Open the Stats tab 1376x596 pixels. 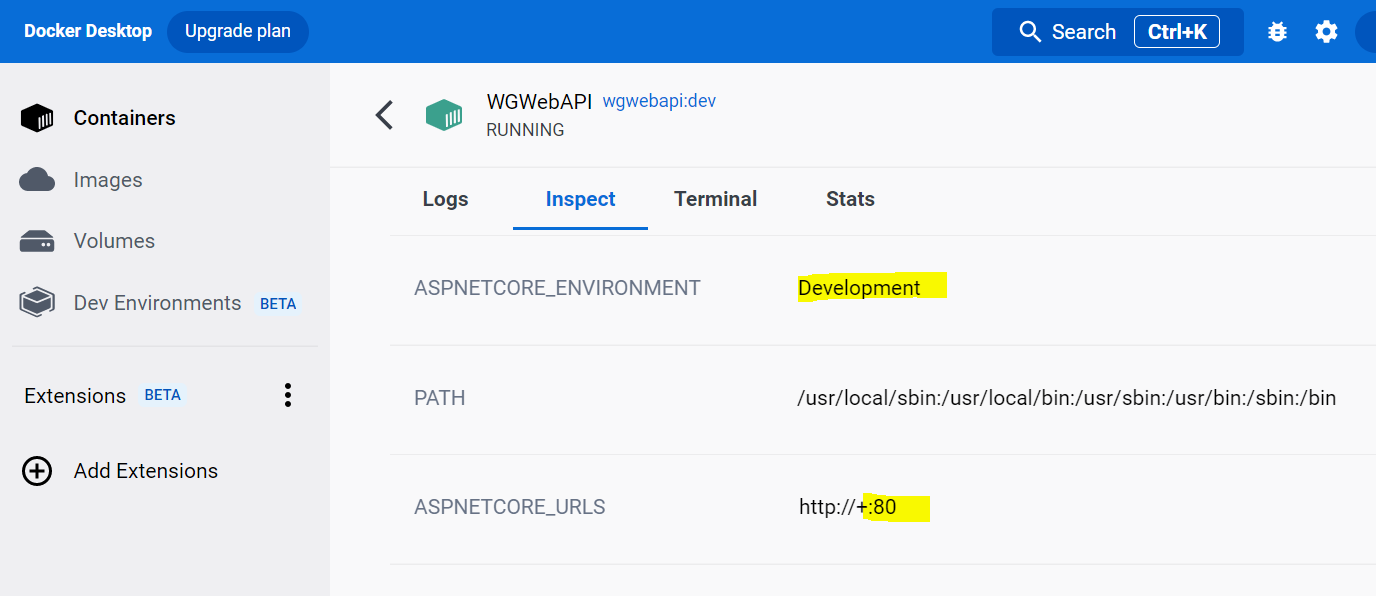850,199
